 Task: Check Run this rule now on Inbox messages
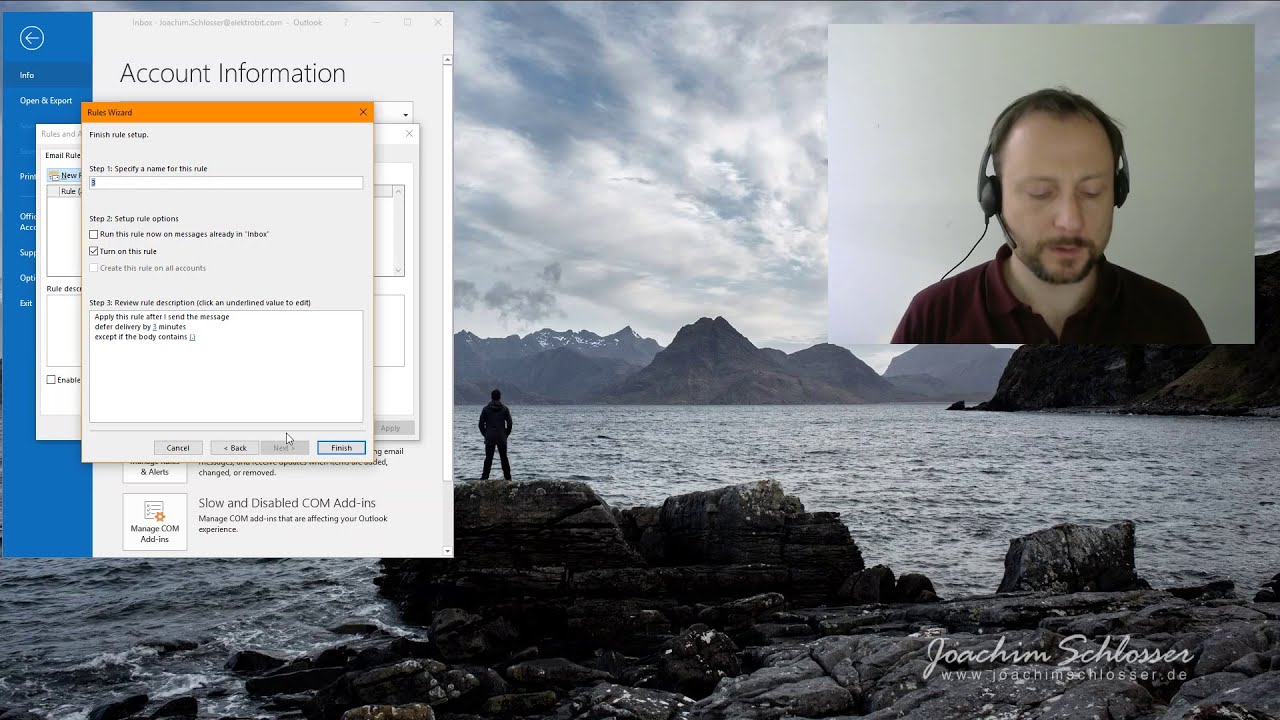click(x=94, y=234)
